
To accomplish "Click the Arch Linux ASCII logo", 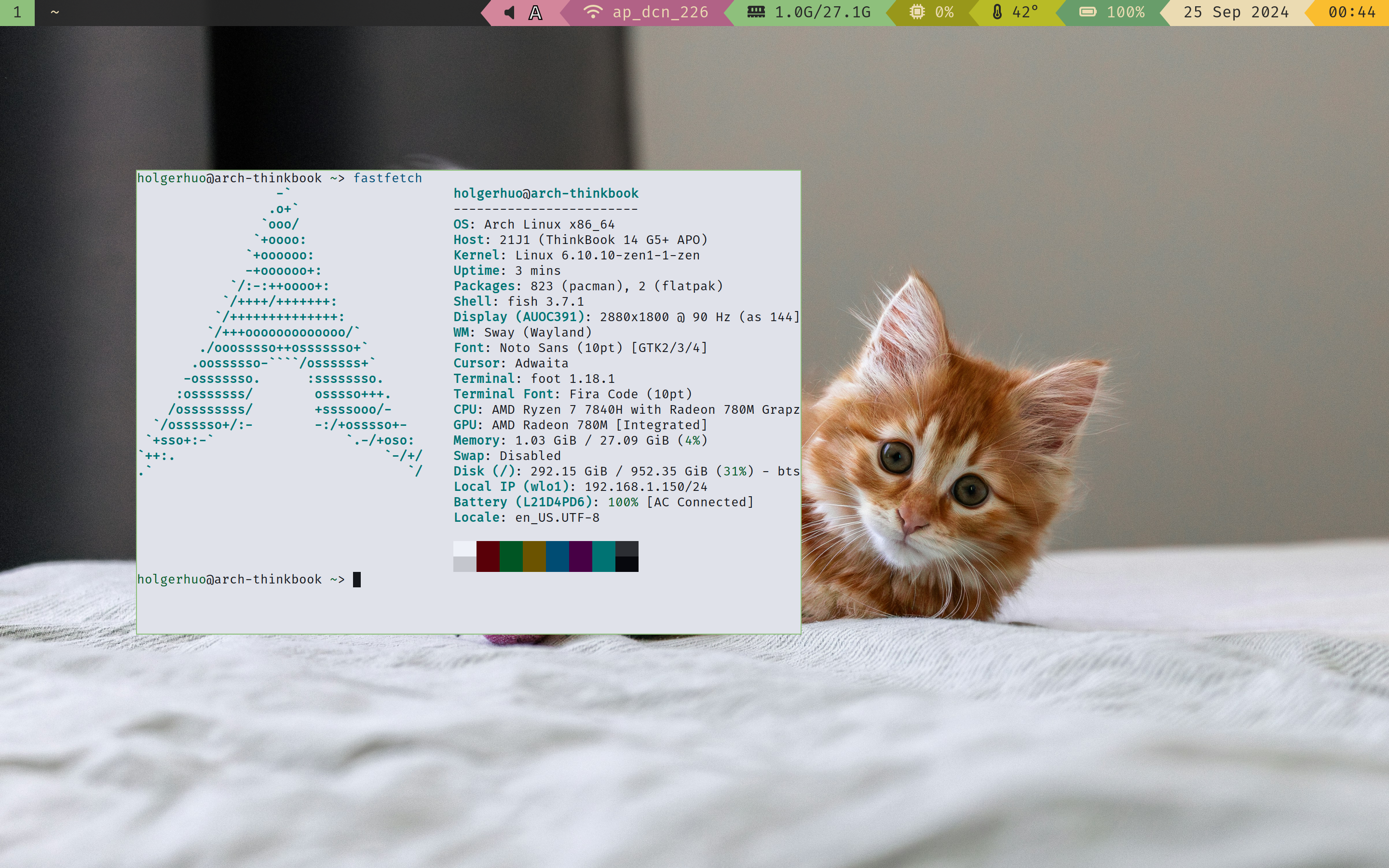I will coord(281,333).
